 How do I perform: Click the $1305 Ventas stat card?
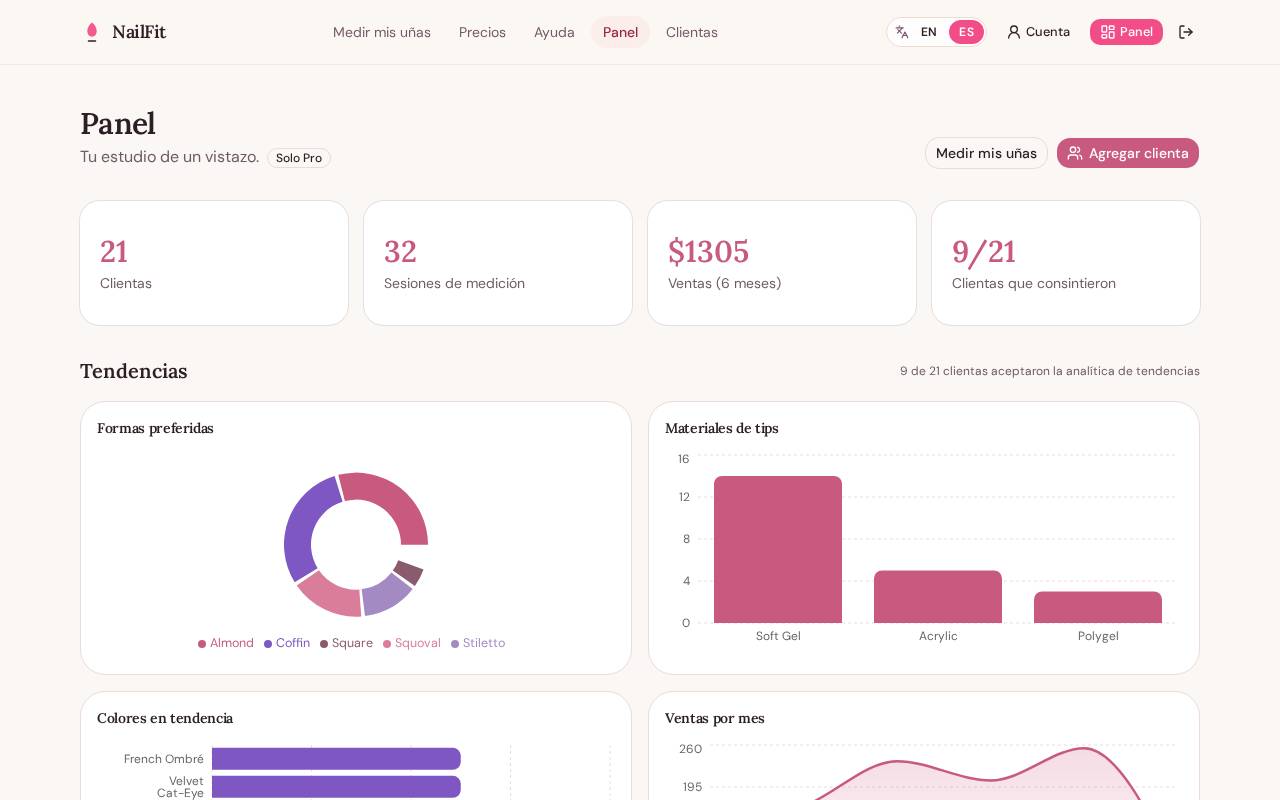[782, 263]
